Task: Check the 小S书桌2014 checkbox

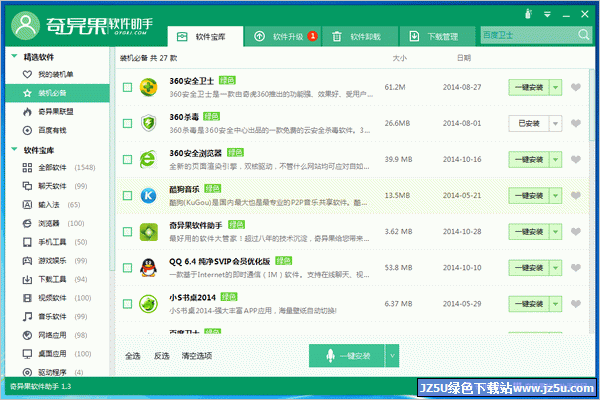Action: pyautogui.click(x=127, y=304)
